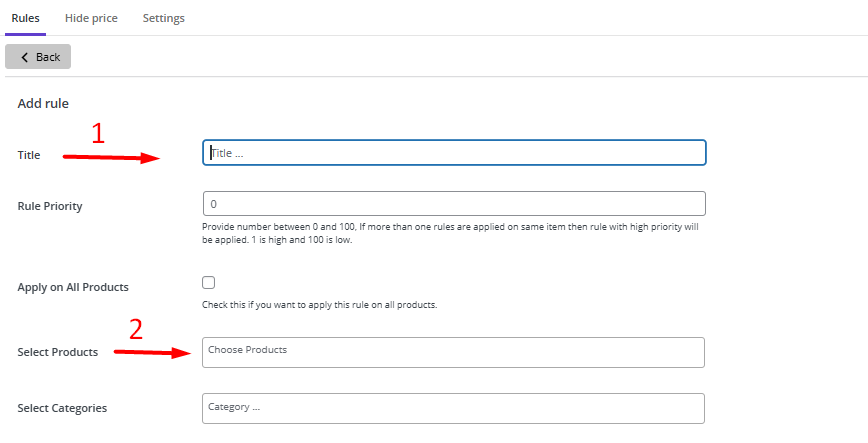Switch to the Rules tab

pyautogui.click(x=25, y=18)
